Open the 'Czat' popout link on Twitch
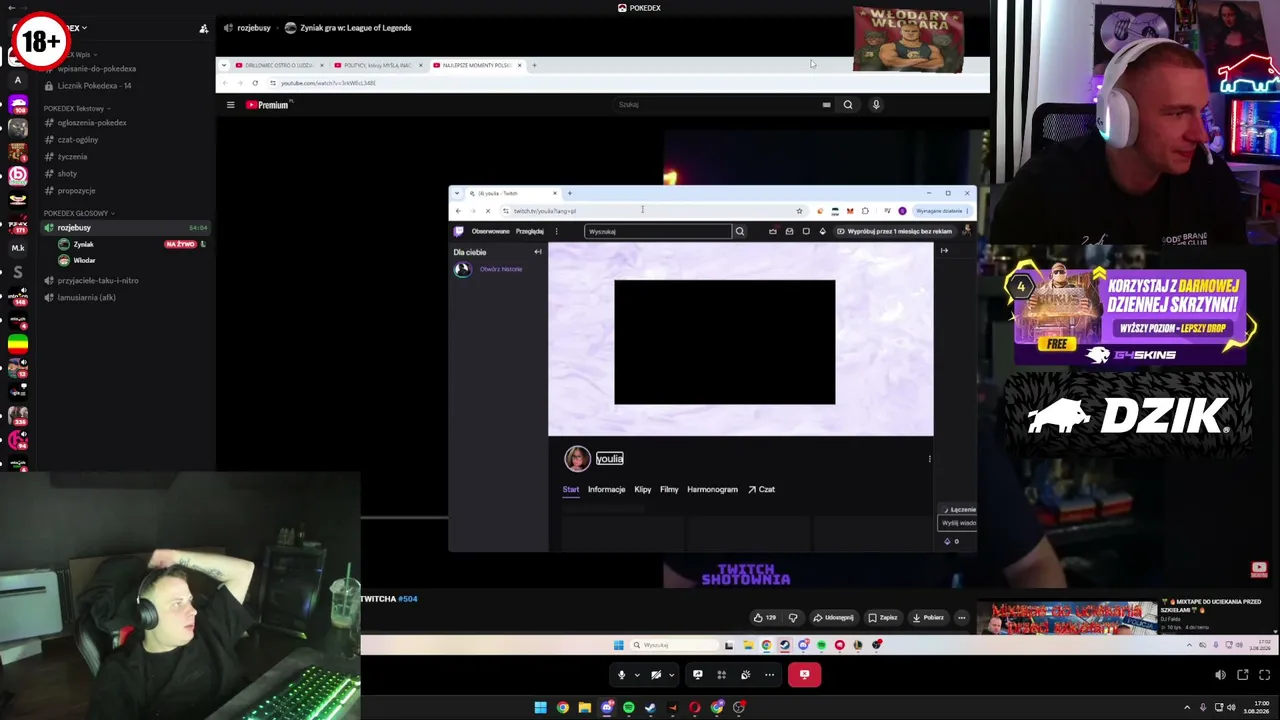 tap(762, 489)
